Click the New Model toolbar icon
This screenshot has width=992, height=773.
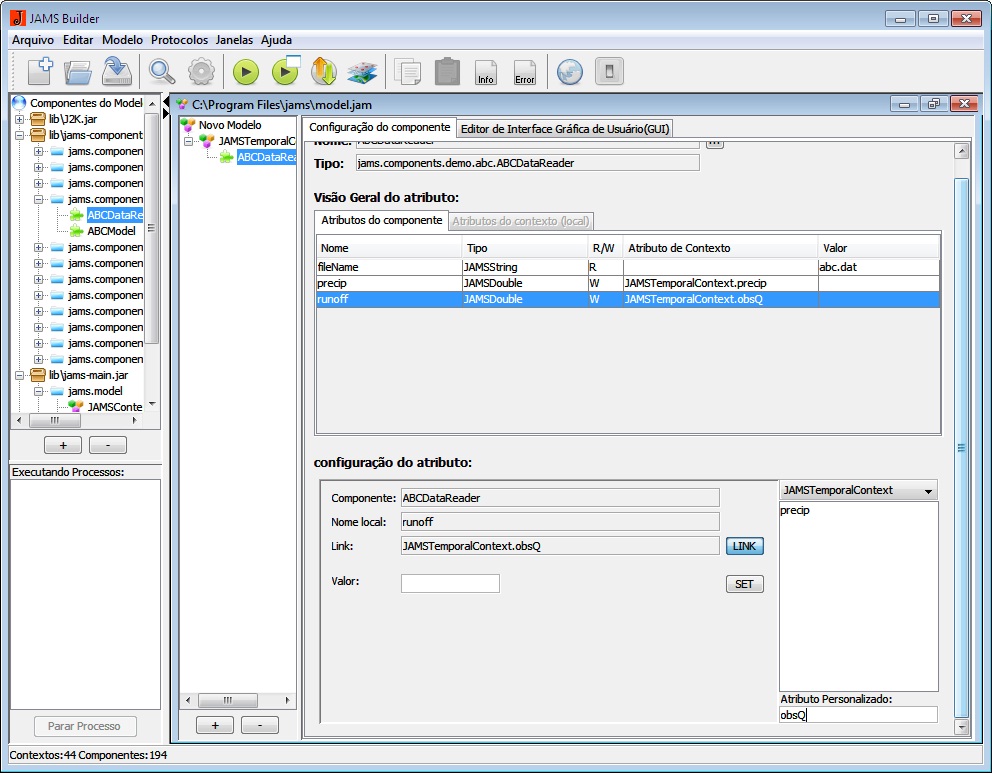coord(40,71)
